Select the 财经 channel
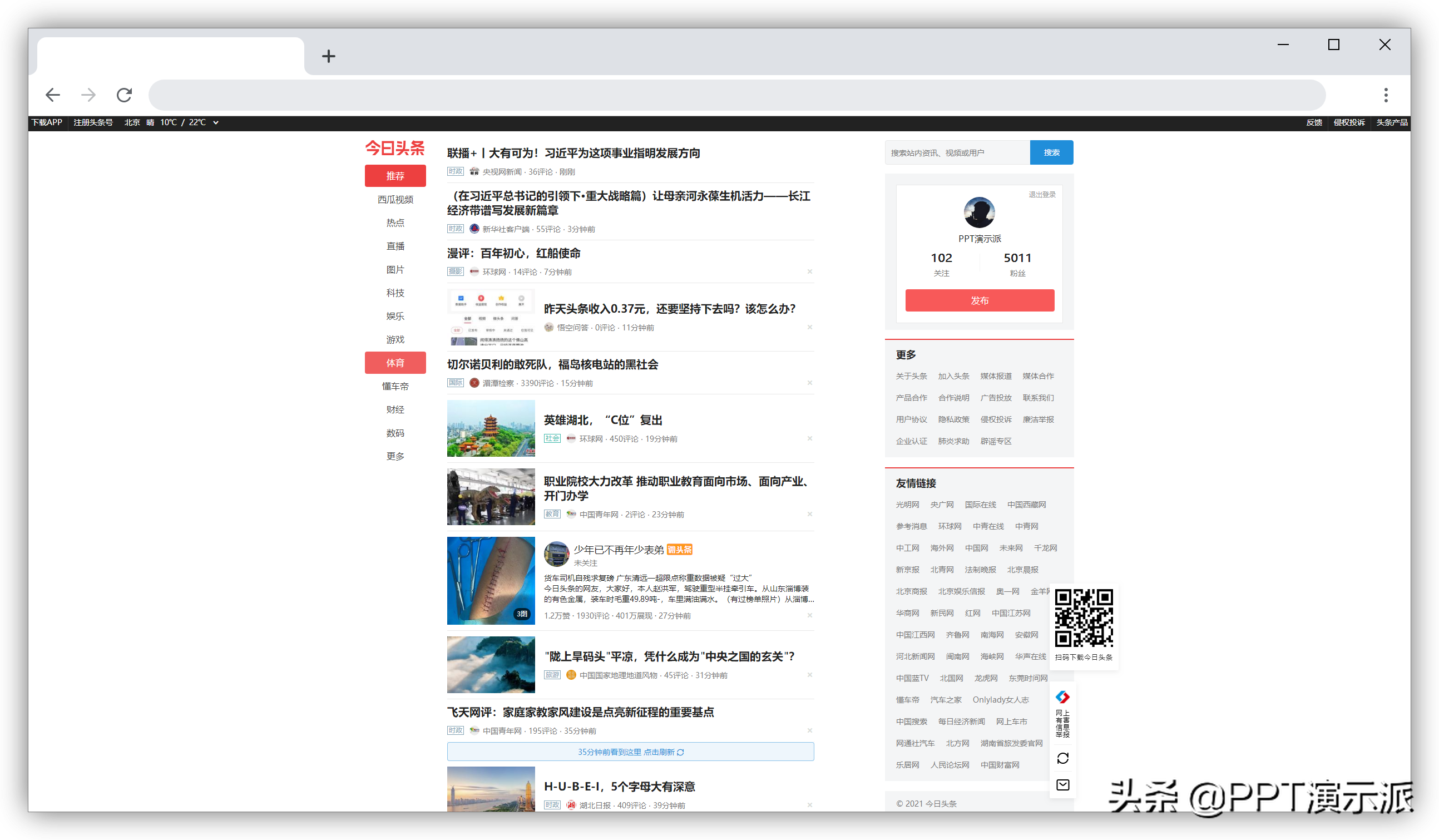The image size is (1439, 840). coord(395,409)
